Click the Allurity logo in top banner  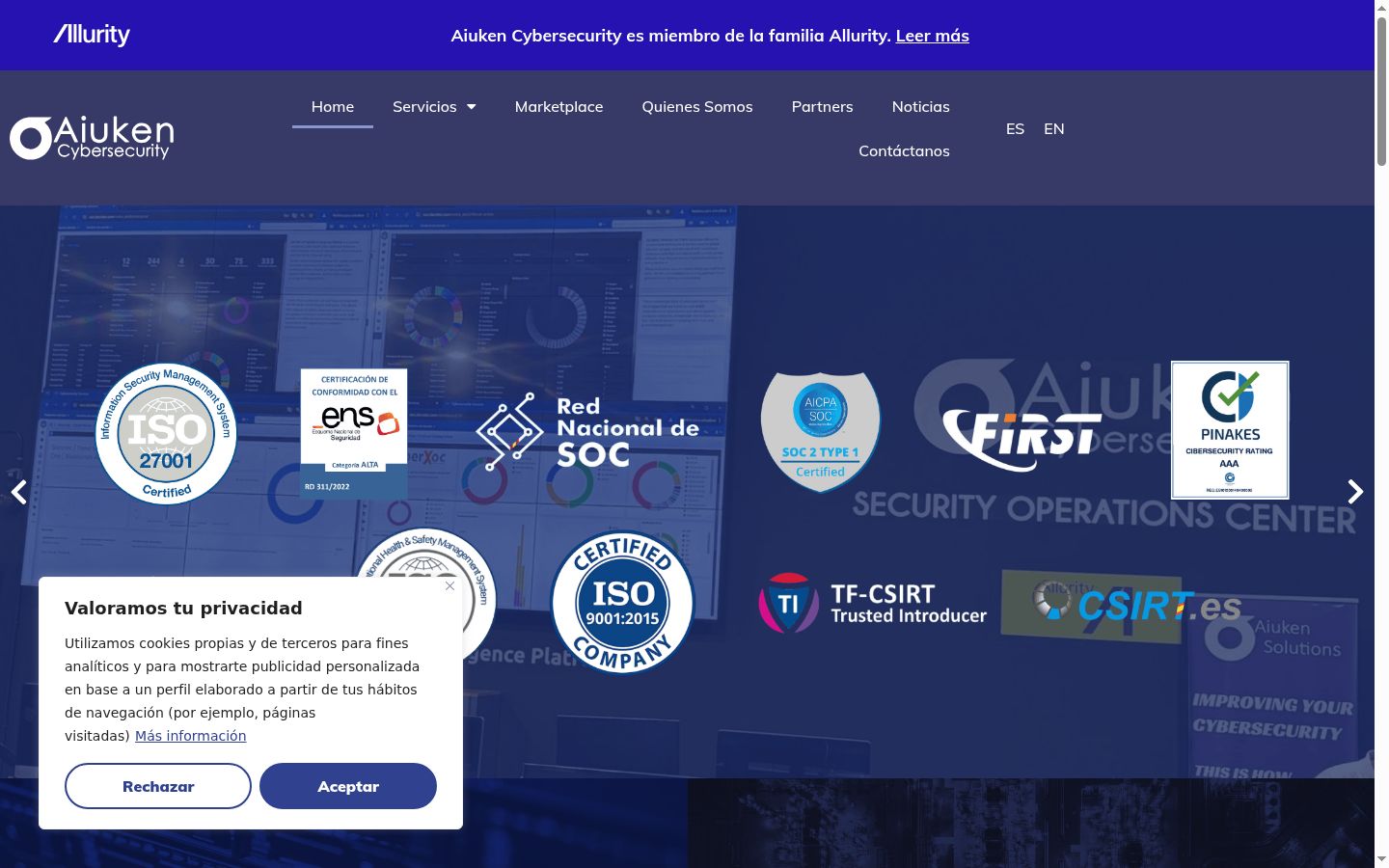[x=92, y=35]
